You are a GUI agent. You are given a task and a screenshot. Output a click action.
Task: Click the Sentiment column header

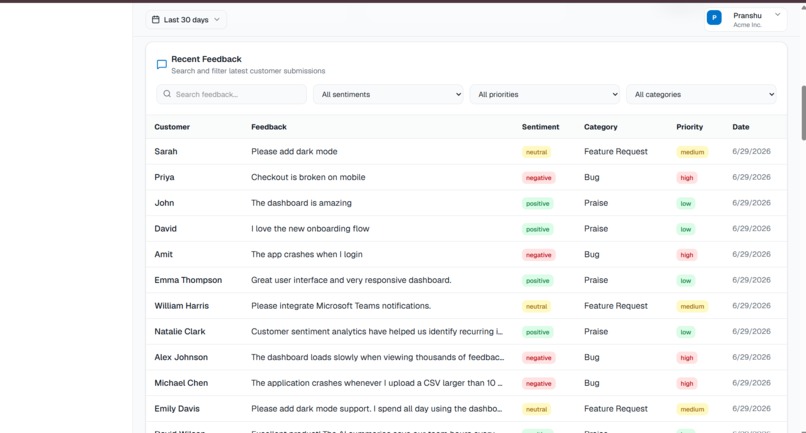pos(540,127)
